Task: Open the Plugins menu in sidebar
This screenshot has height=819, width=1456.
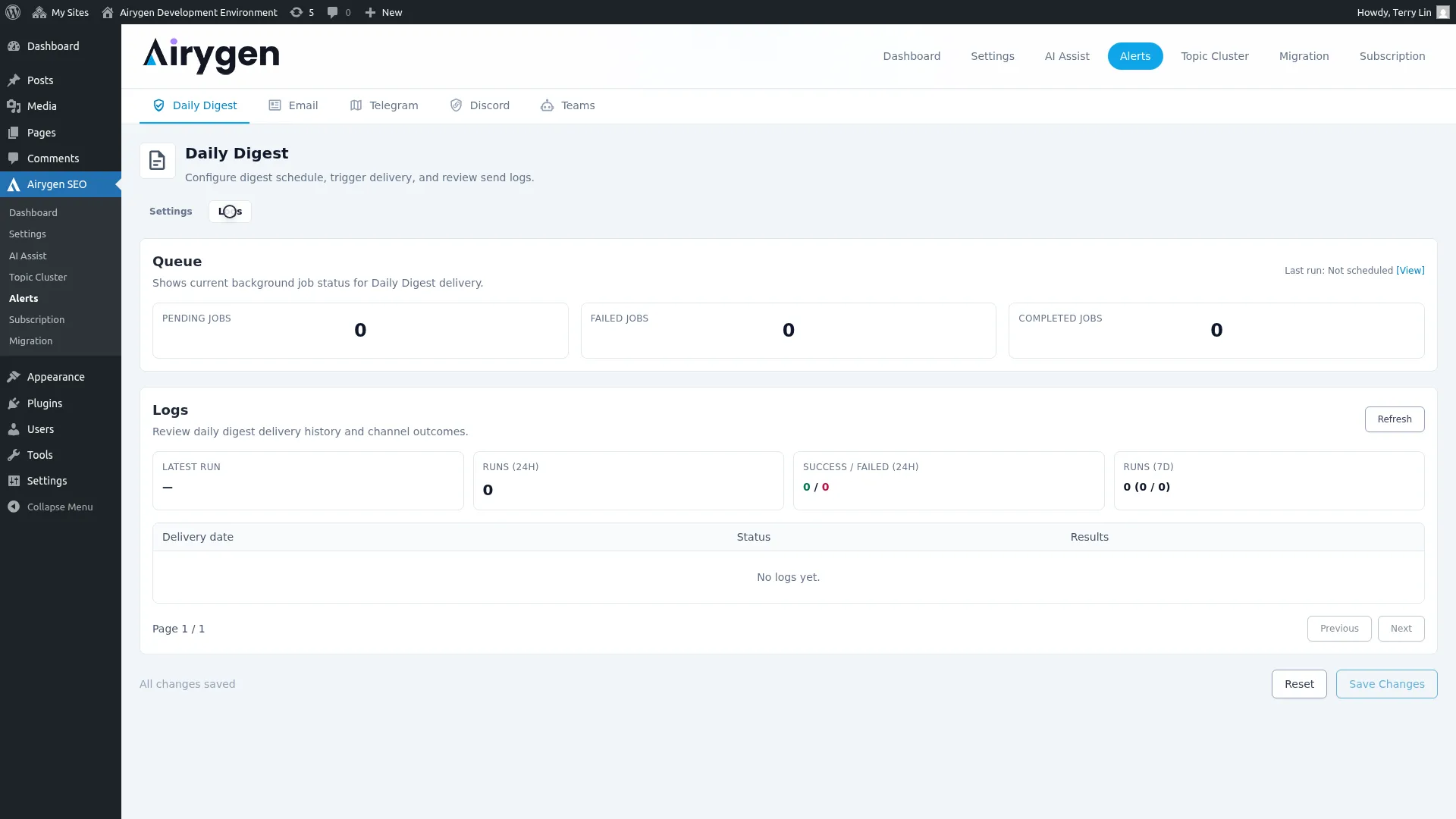Action: (44, 403)
